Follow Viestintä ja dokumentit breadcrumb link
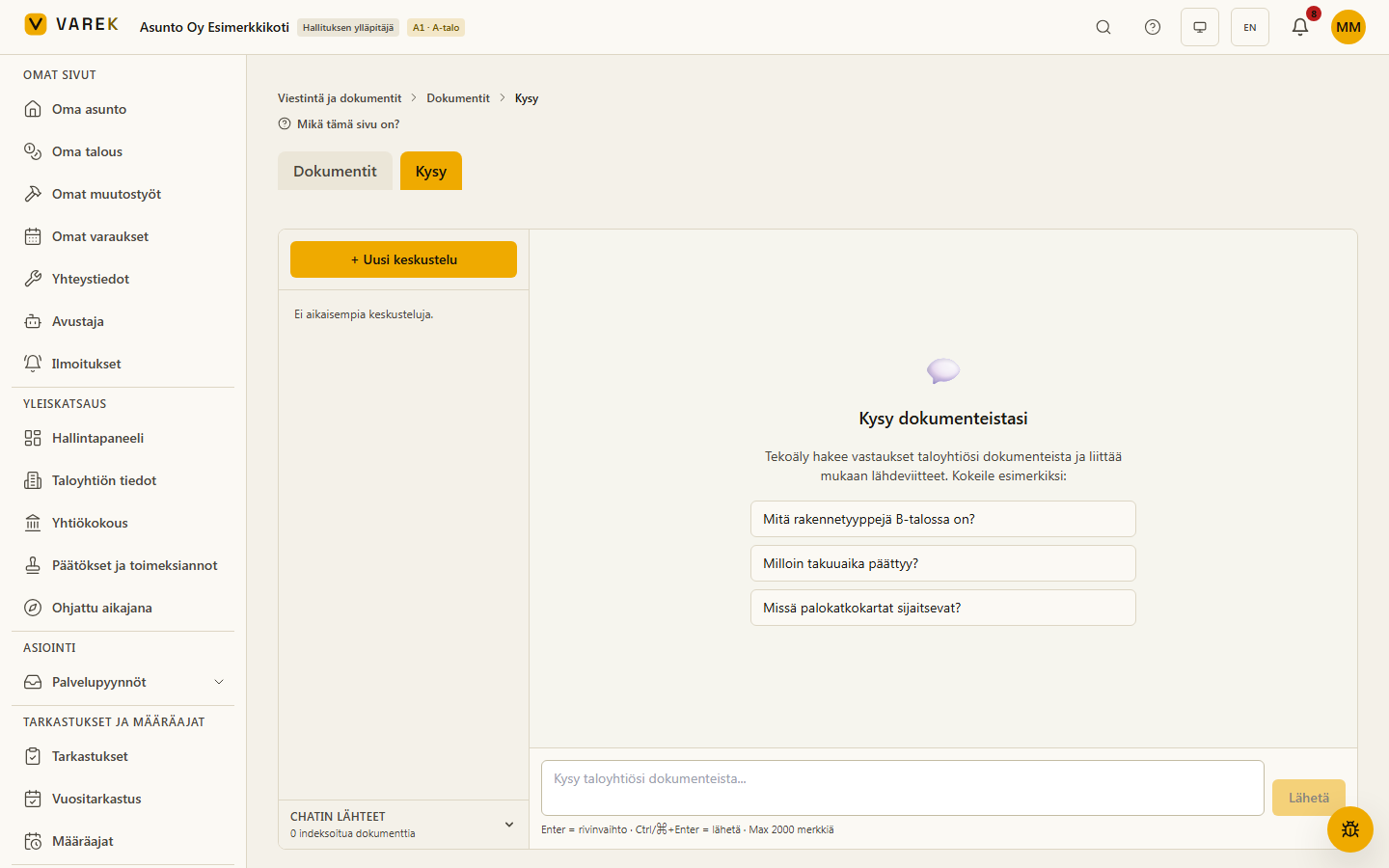 [x=340, y=98]
